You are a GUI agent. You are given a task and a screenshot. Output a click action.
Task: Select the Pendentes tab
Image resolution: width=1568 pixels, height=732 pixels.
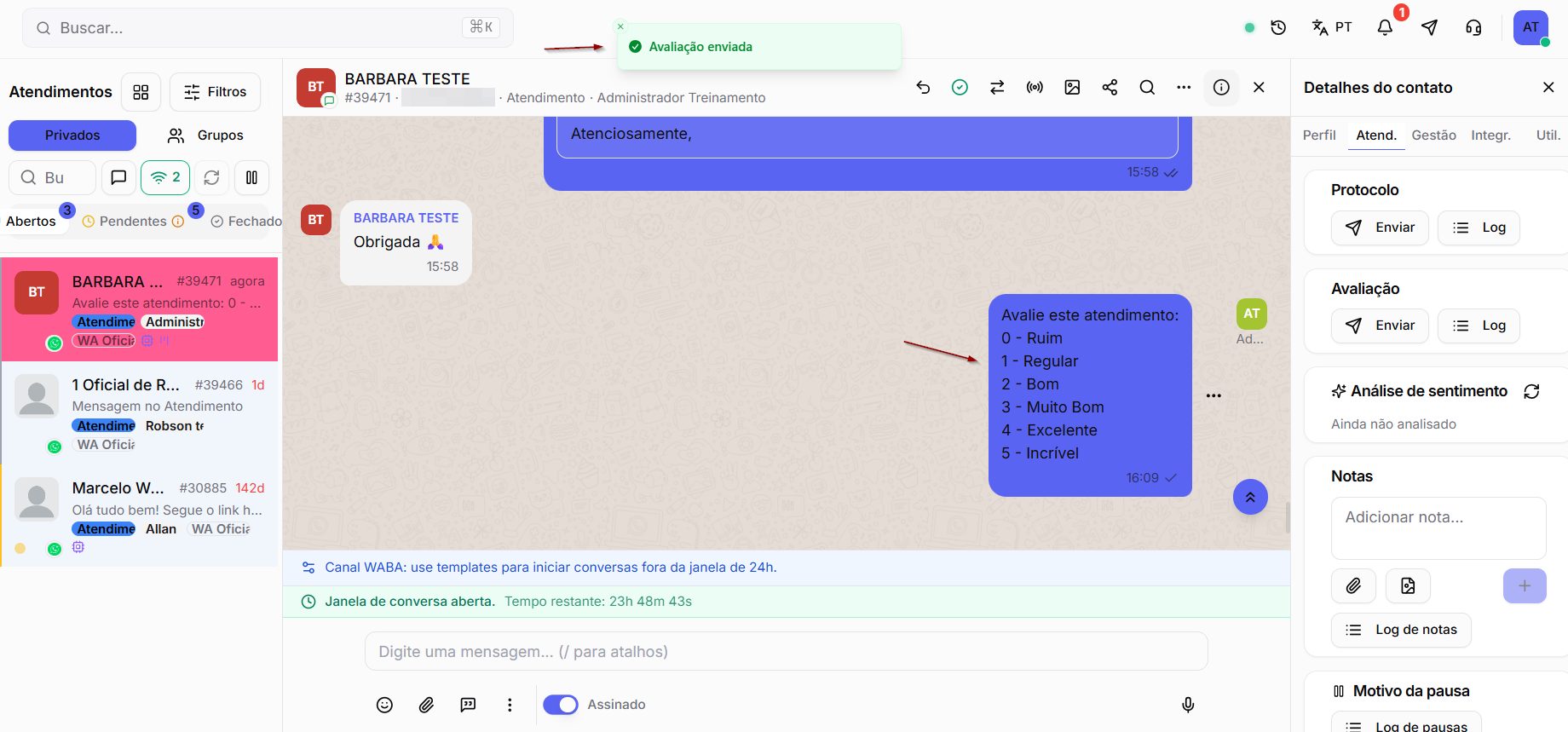[x=134, y=221]
